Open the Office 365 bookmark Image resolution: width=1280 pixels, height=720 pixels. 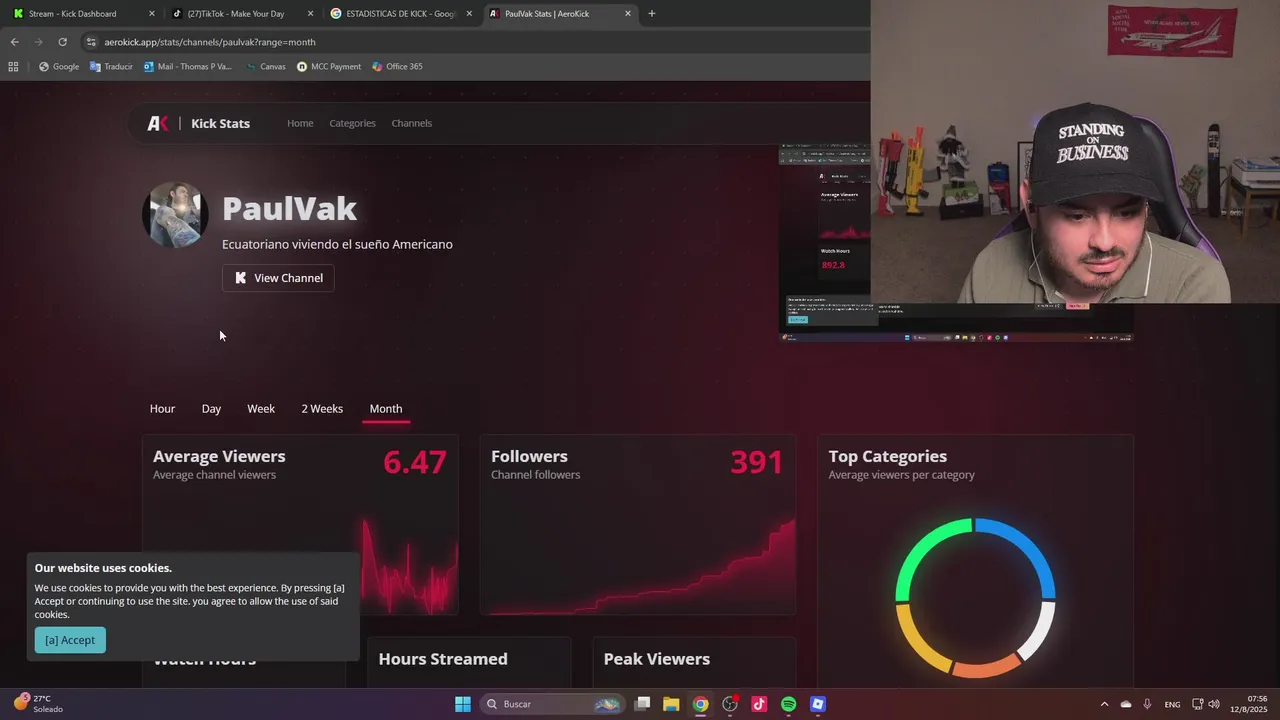[397, 67]
